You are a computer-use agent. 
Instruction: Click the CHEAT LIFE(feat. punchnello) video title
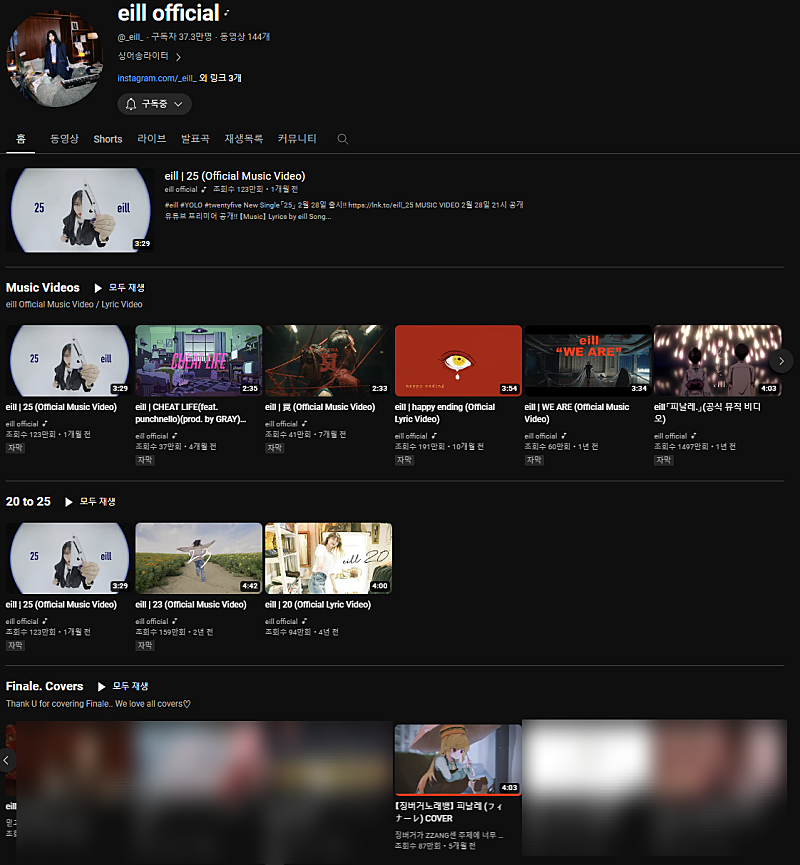(x=190, y=413)
